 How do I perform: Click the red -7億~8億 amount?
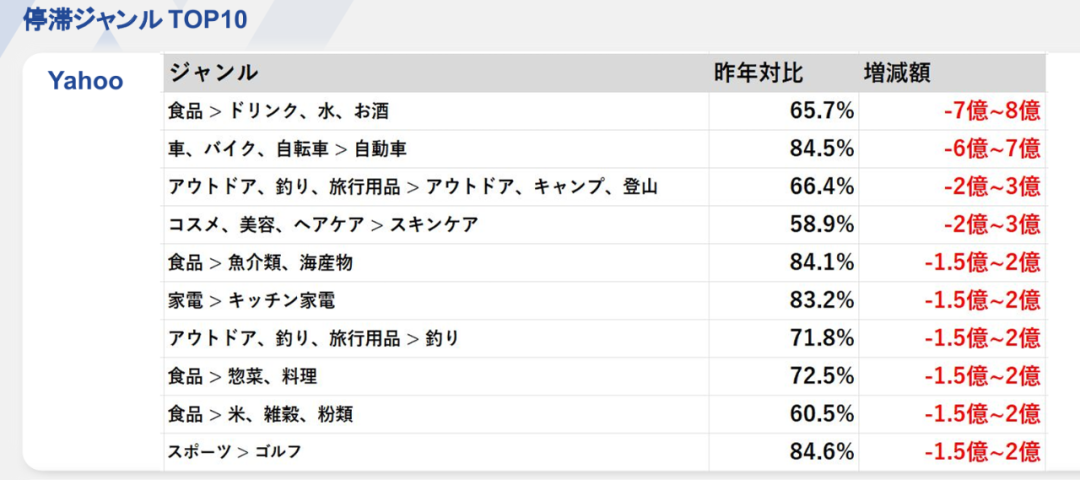pyautogui.click(x=991, y=110)
